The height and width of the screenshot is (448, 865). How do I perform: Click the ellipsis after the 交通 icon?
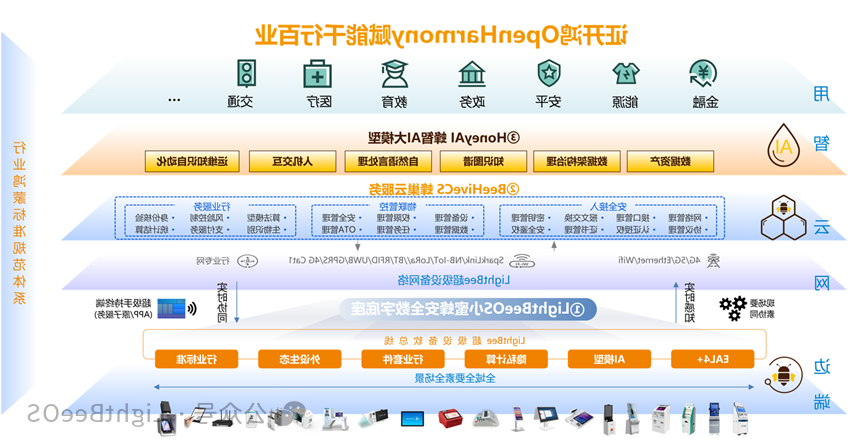coord(174,100)
